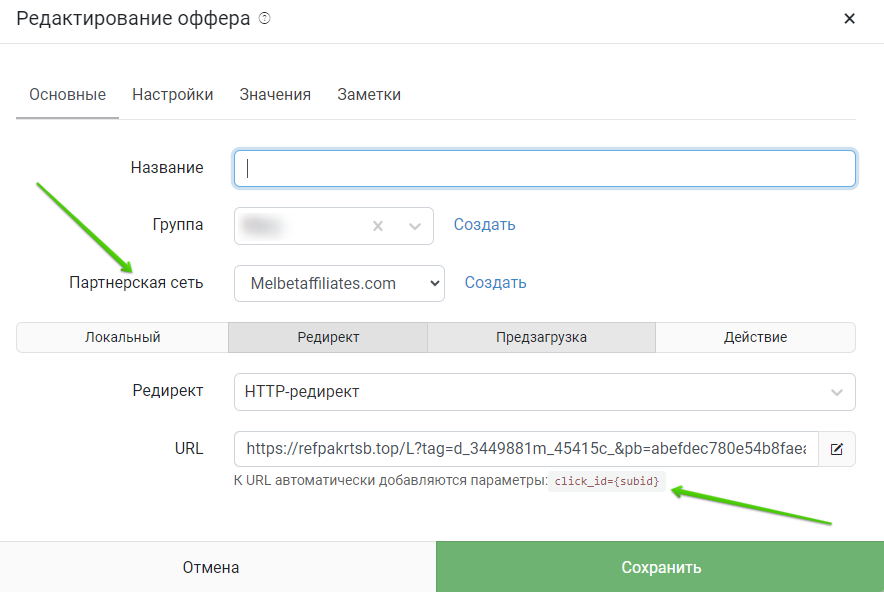This screenshot has height=592, width=884.
Task: Open the Заметки tab
Action: 369,95
